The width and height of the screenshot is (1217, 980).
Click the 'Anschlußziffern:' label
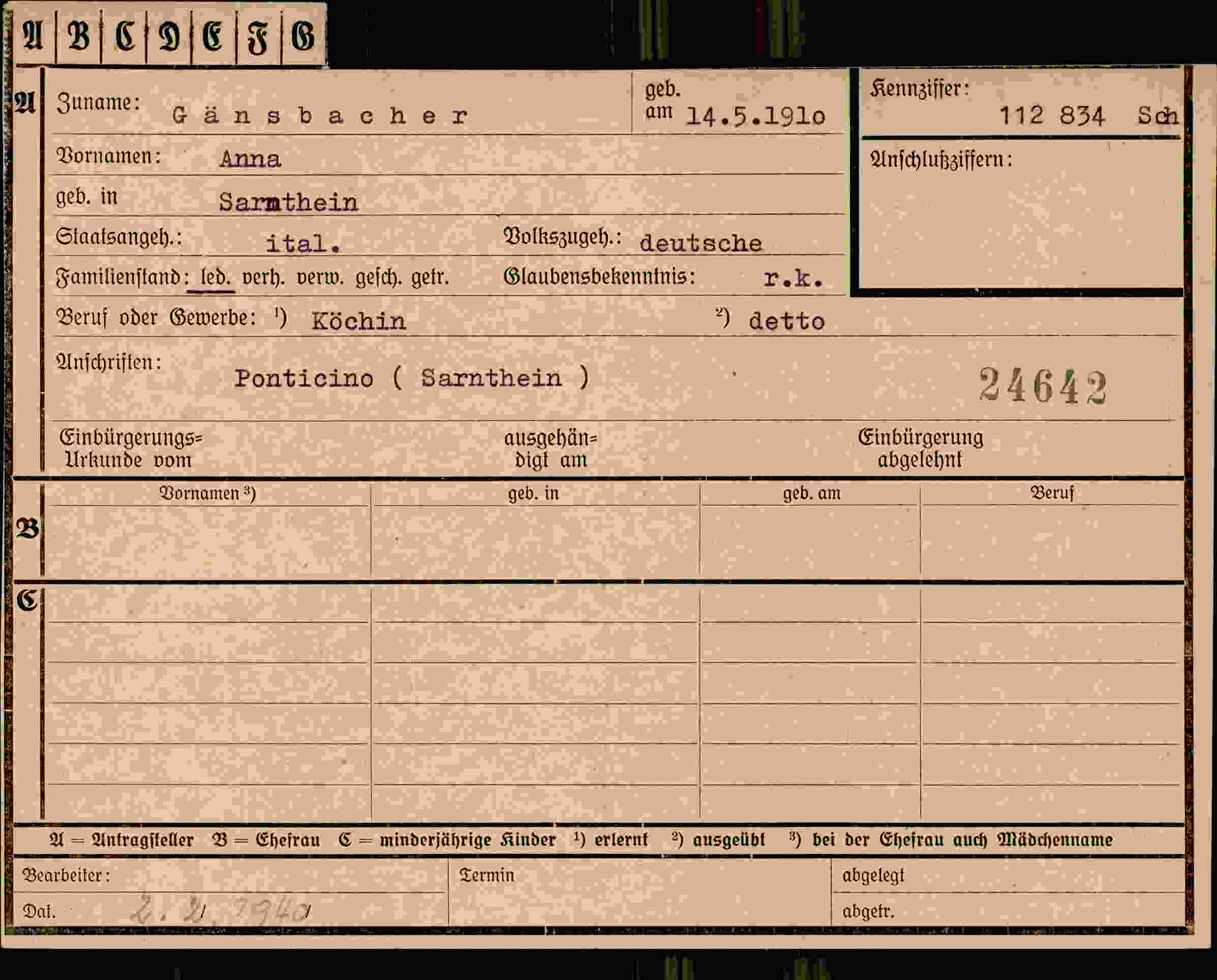click(941, 160)
